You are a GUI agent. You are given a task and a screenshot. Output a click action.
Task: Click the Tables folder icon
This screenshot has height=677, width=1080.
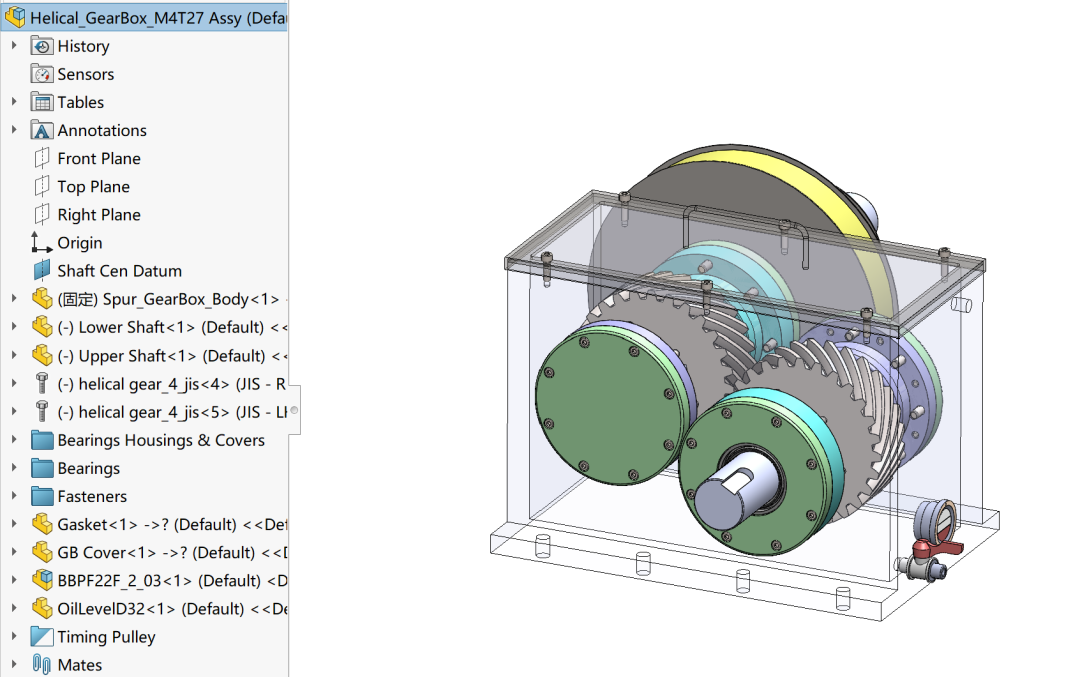point(41,102)
